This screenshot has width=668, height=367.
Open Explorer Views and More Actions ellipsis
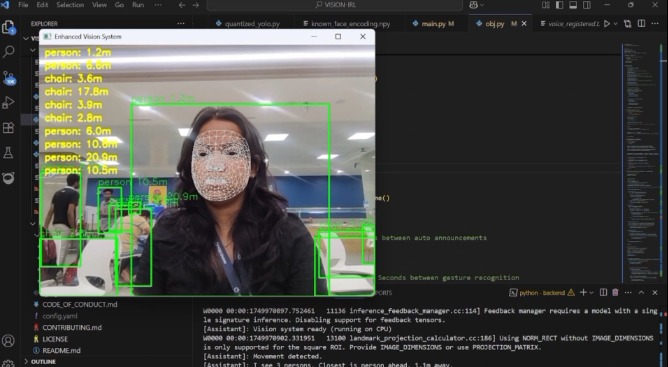[x=181, y=24]
